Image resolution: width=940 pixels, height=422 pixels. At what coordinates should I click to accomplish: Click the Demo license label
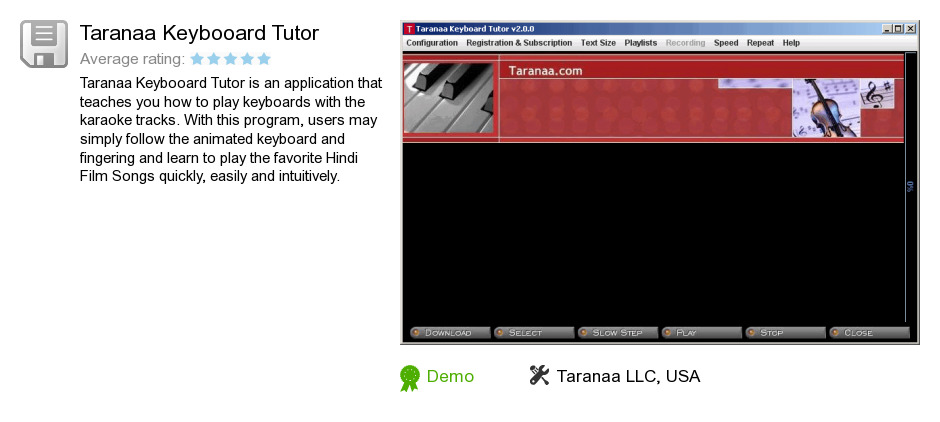point(450,376)
